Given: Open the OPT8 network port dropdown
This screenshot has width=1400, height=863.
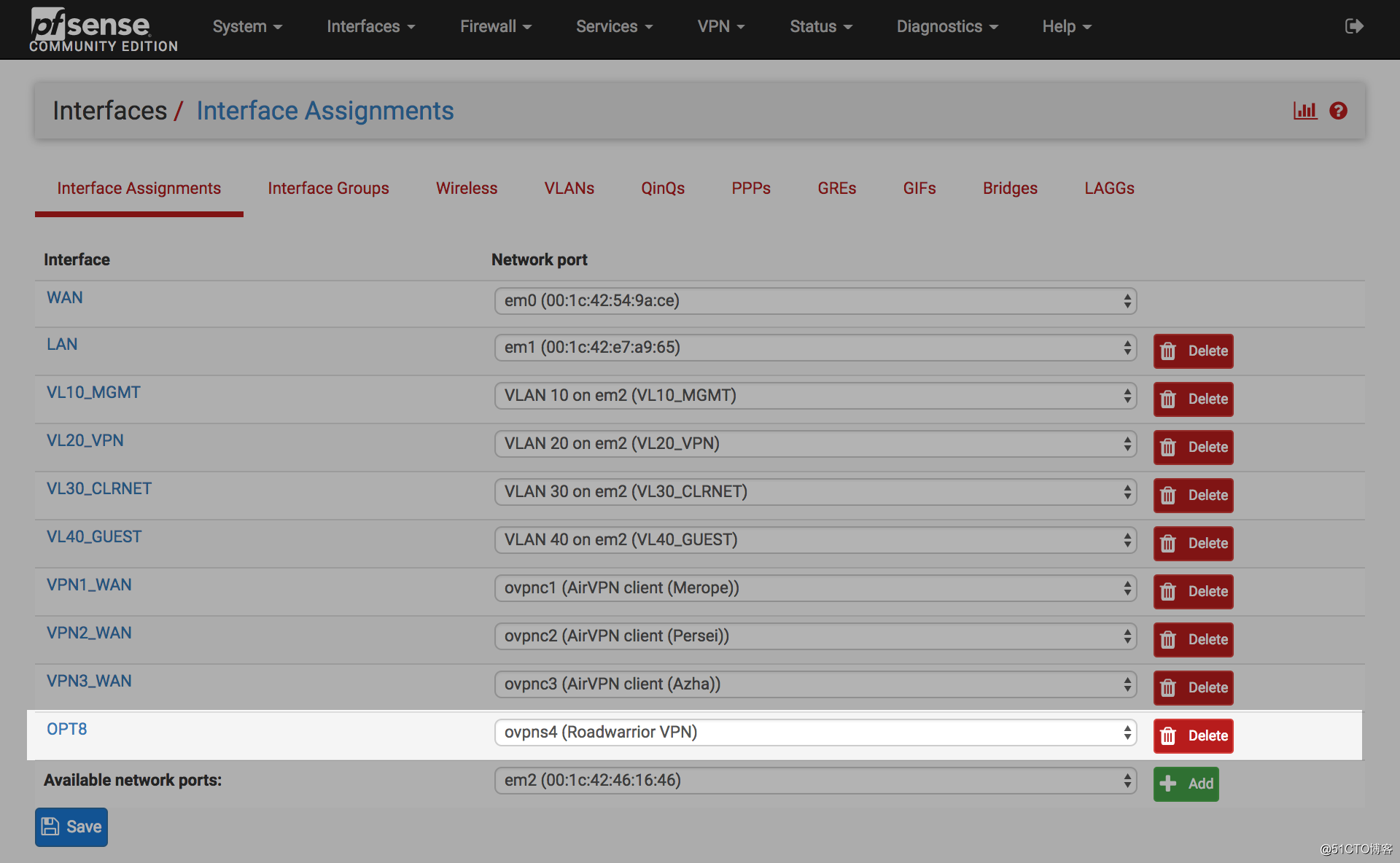Looking at the screenshot, I should [815, 732].
